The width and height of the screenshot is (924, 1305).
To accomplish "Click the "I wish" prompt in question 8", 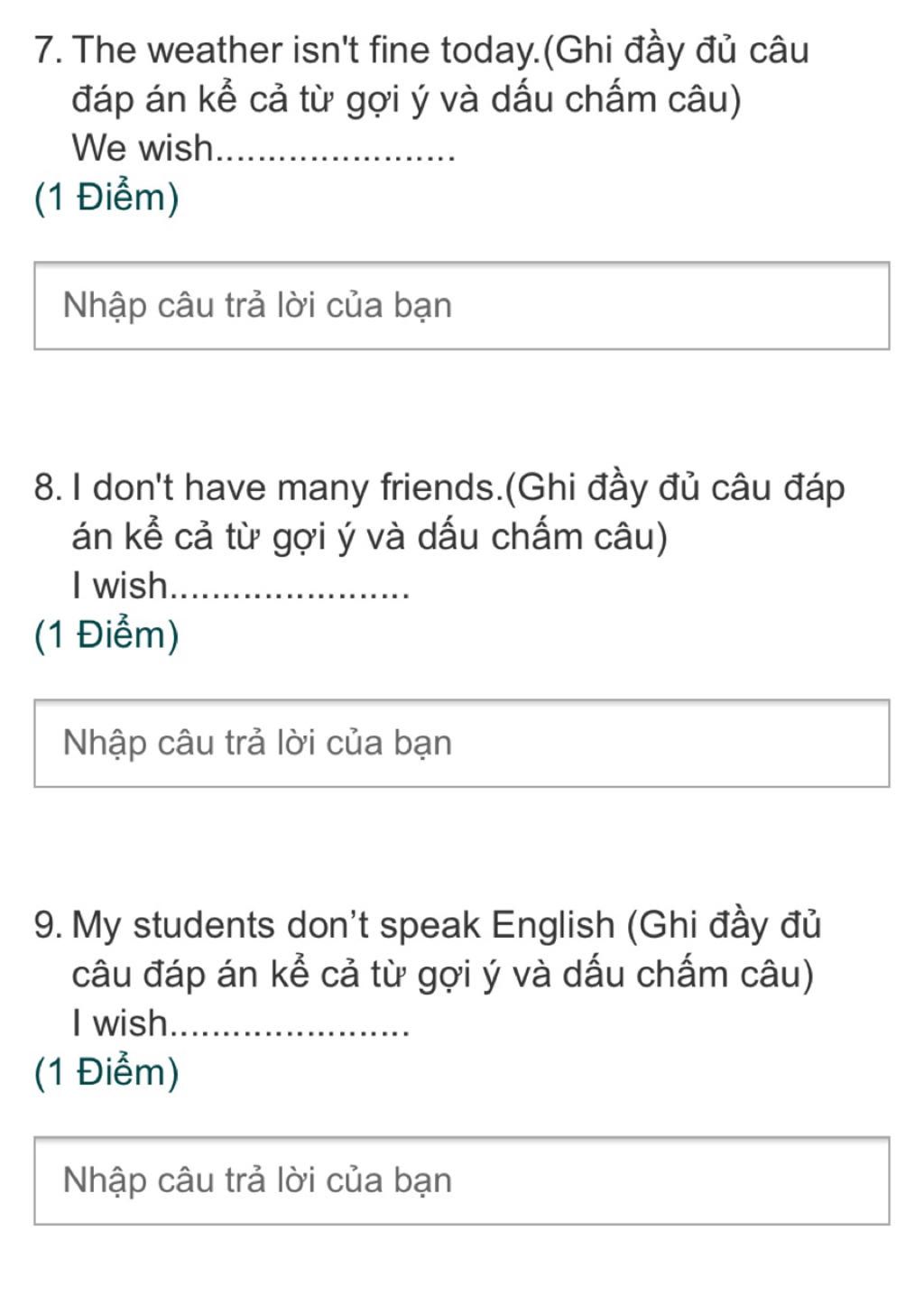I will pyautogui.click(x=120, y=586).
